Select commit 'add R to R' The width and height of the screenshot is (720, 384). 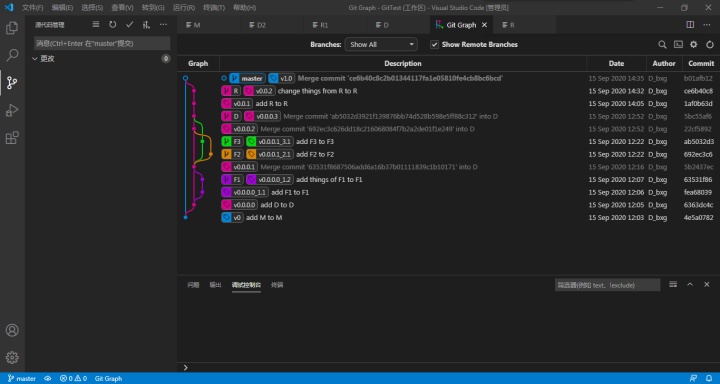click(271, 104)
